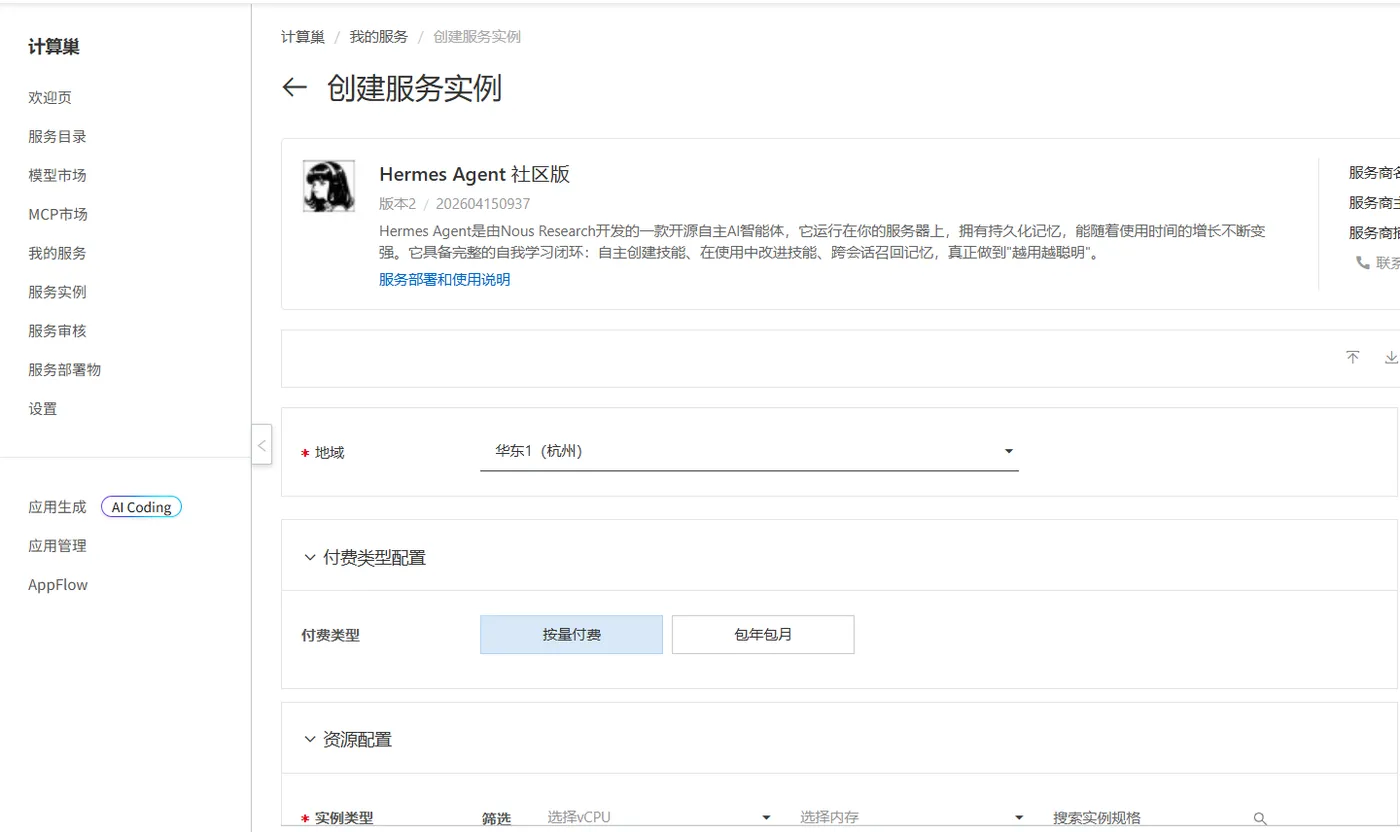Open the 地域 region dropdown

coord(749,452)
